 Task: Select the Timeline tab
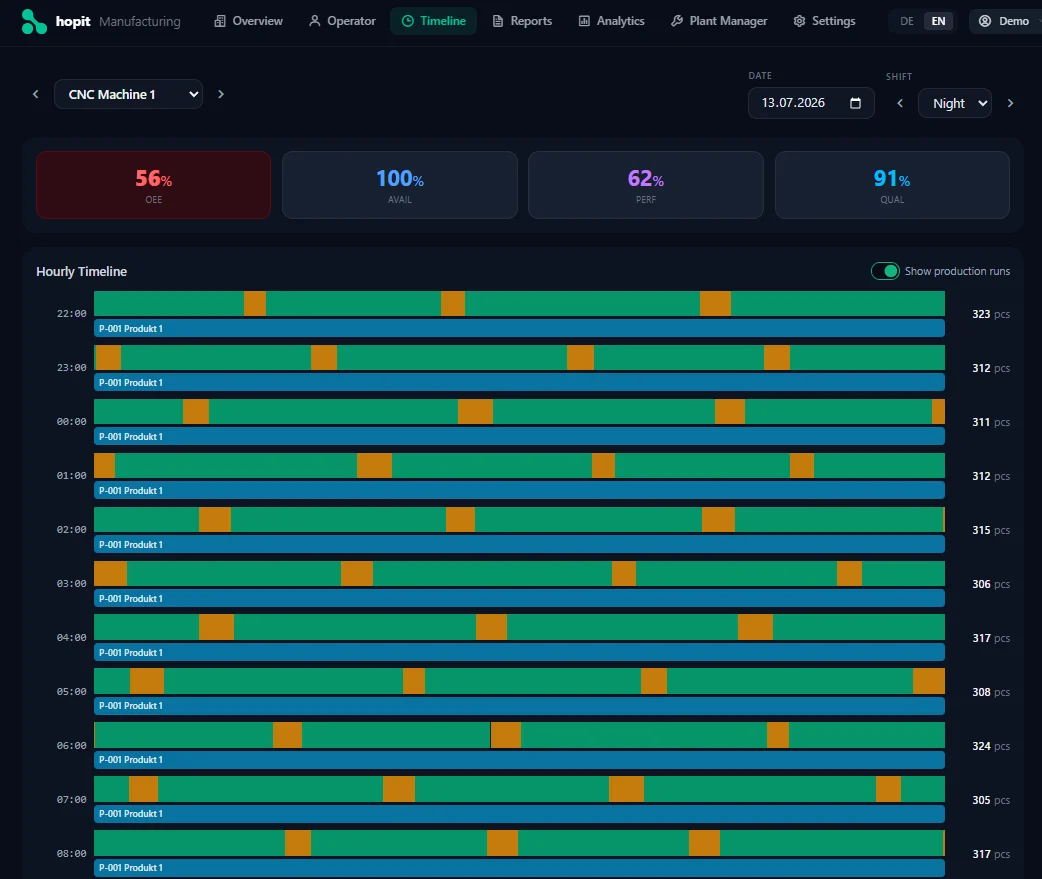tap(433, 21)
